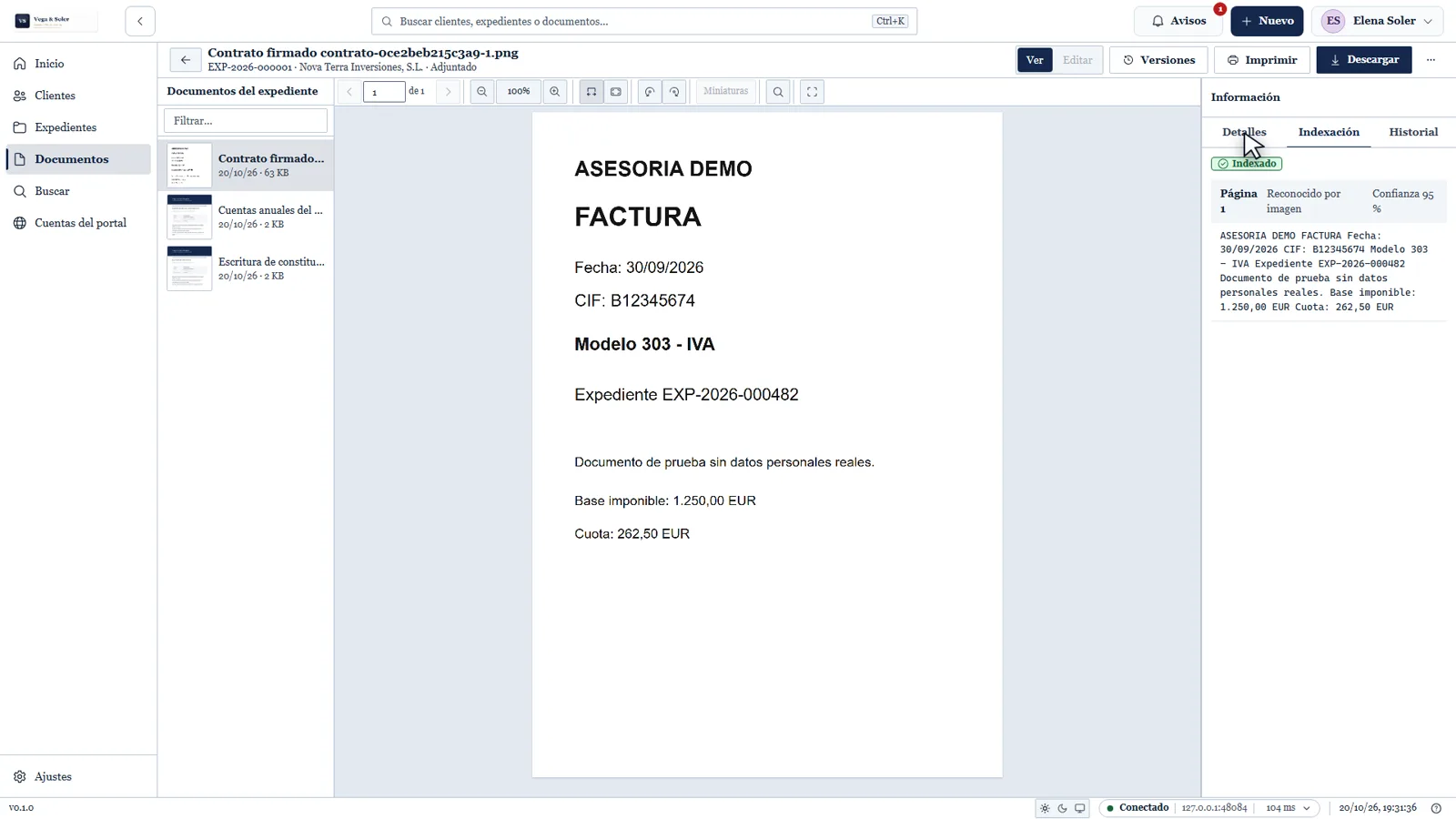Open the Detalles tab
This screenshot has height=819, width=1456.
(1244, 132)
